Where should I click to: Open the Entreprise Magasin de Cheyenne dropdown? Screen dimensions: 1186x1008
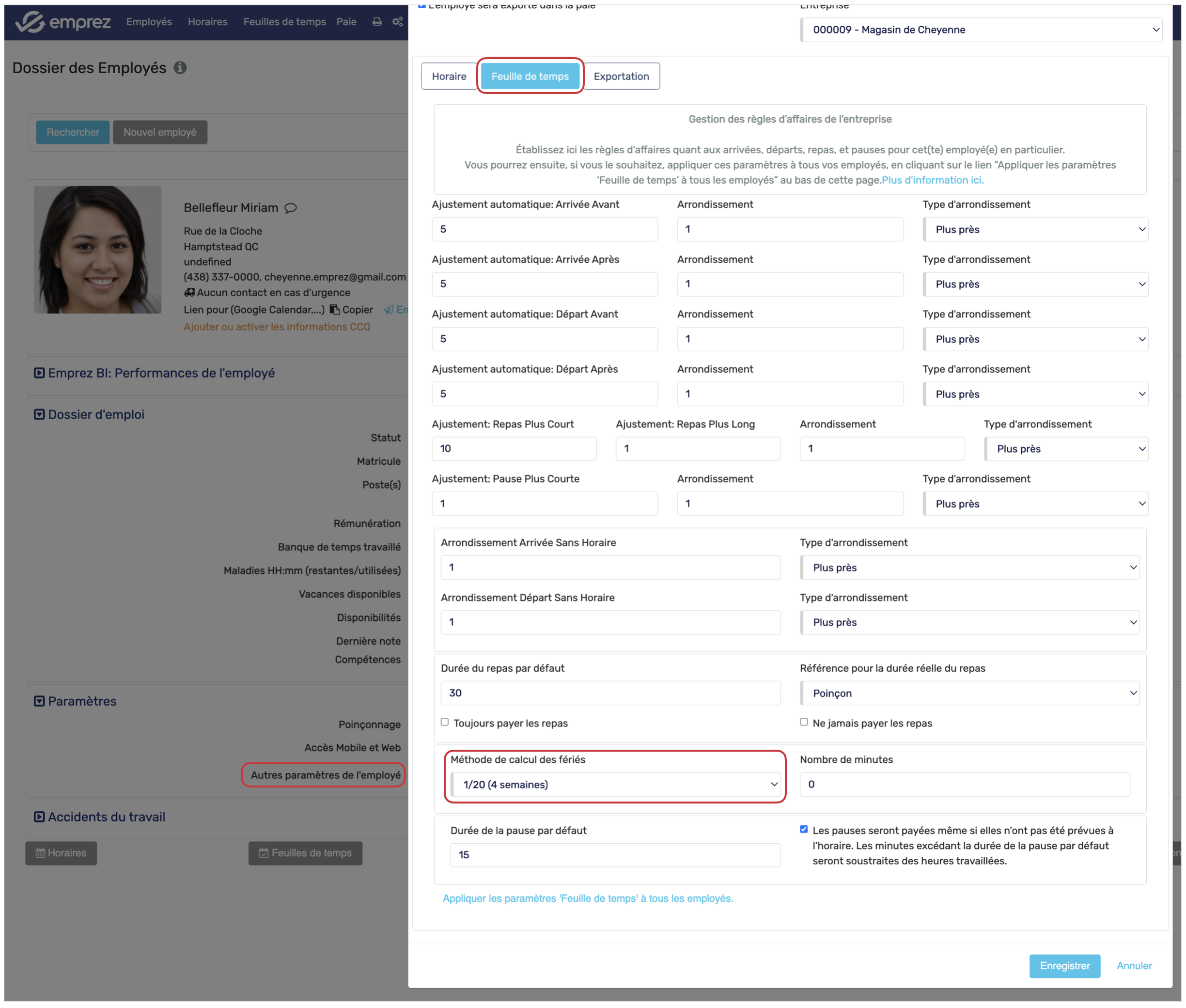tap(982, 30)
